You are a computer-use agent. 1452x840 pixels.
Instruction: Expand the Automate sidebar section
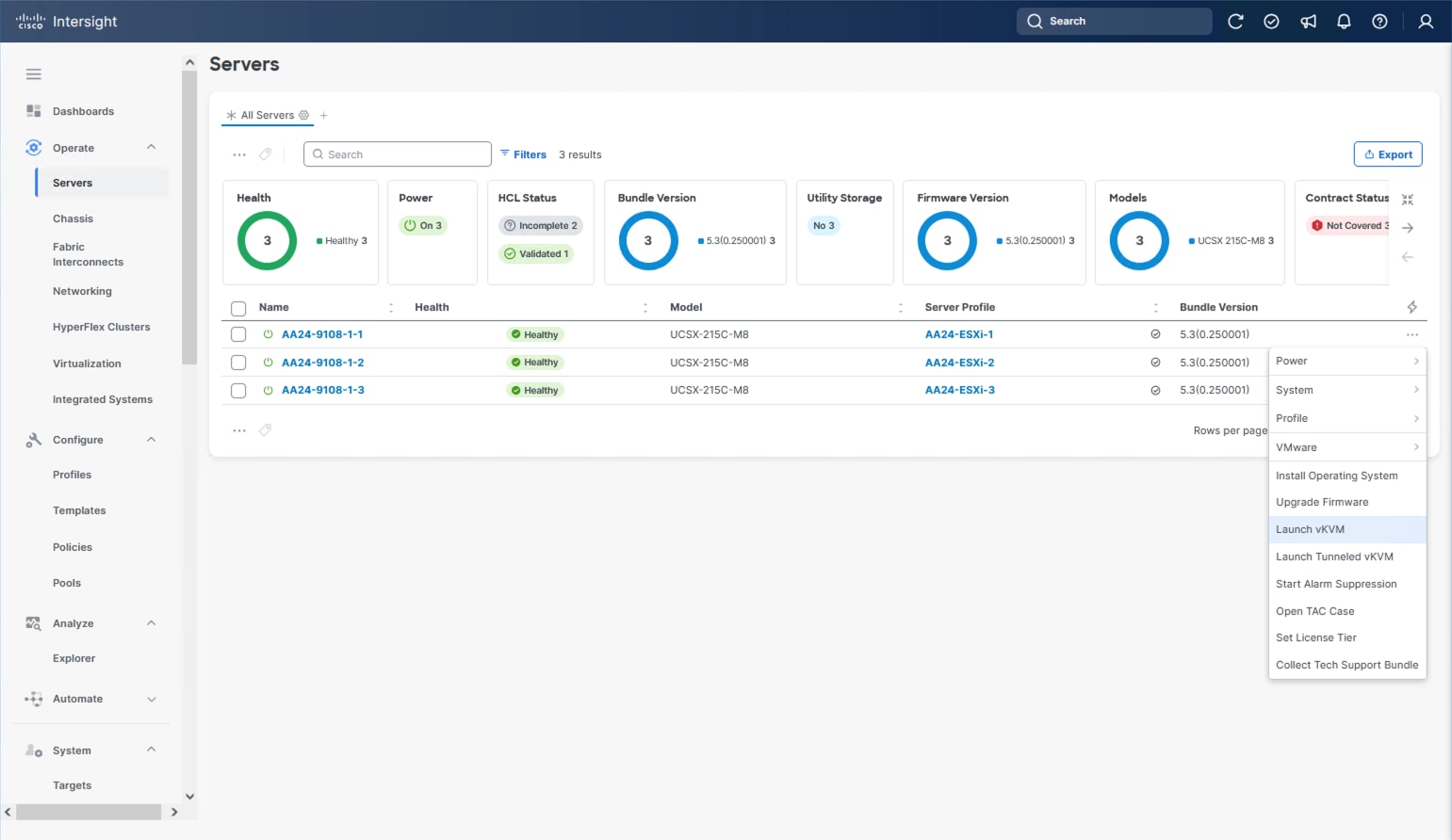(151, 699)
